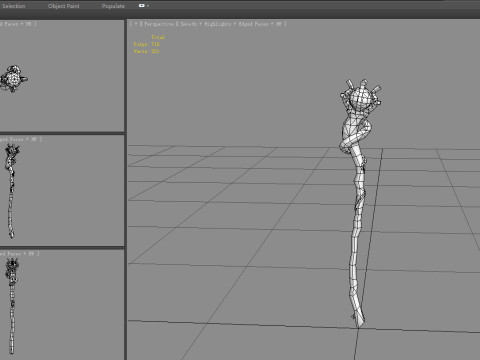Activate the front viewport showing the staff
480x360 pixels.
coord(62,191)
